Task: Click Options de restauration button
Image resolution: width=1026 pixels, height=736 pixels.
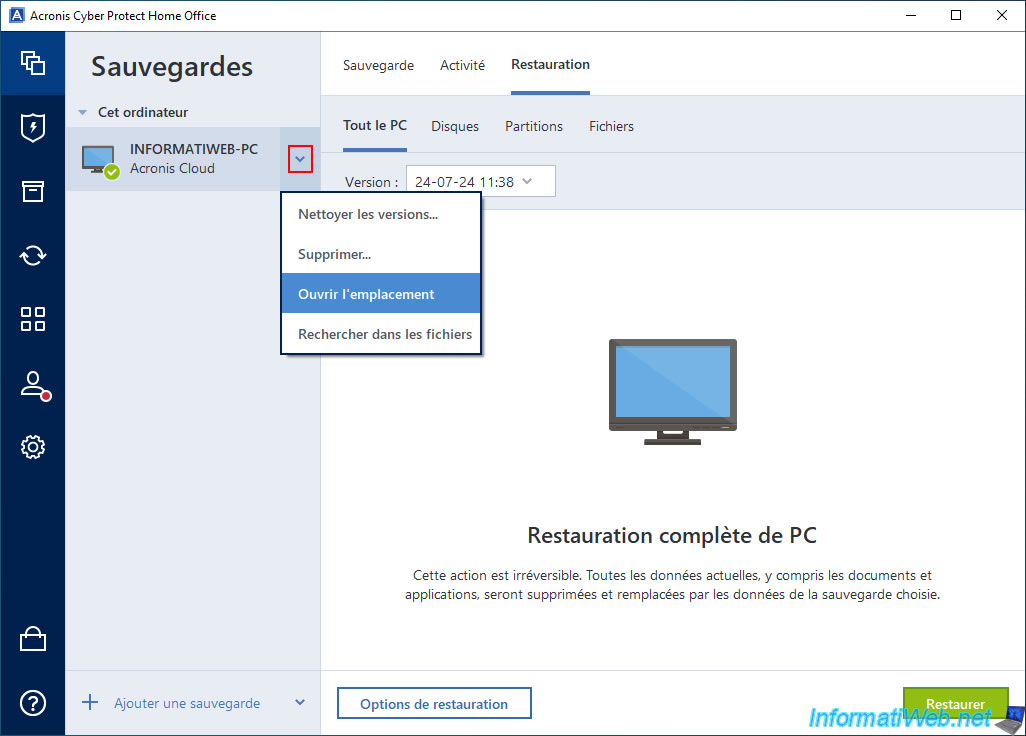Action: tap(434, 703)
